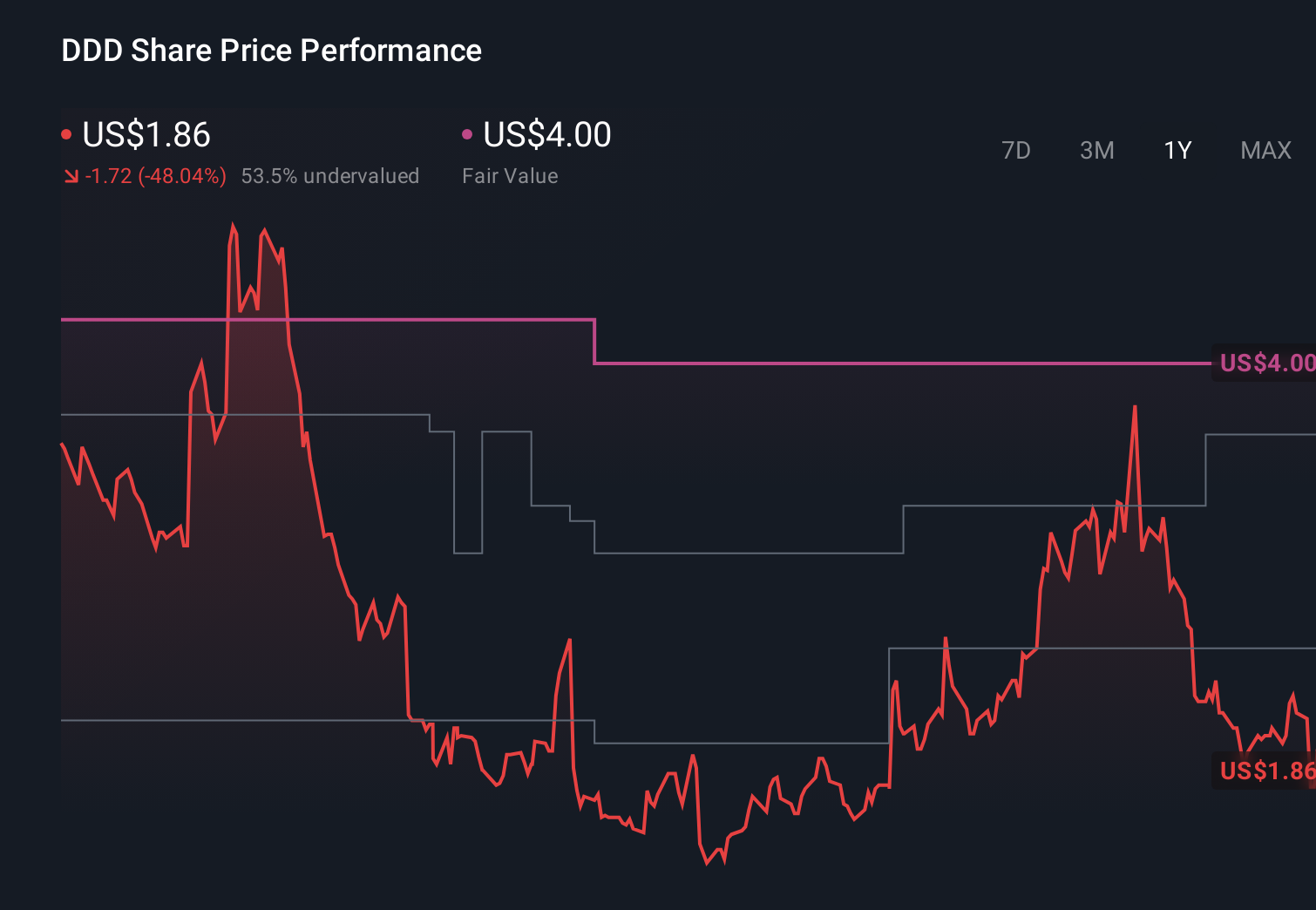This screenshot has width=1316, height=910.
Task: Show the MAX price history
Action: (1265, 150)
